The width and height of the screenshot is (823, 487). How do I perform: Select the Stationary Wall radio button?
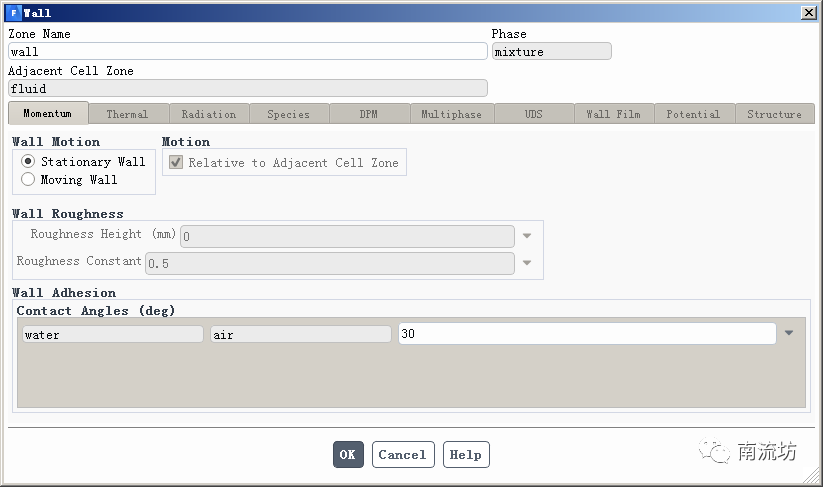(x=28, y=161)
